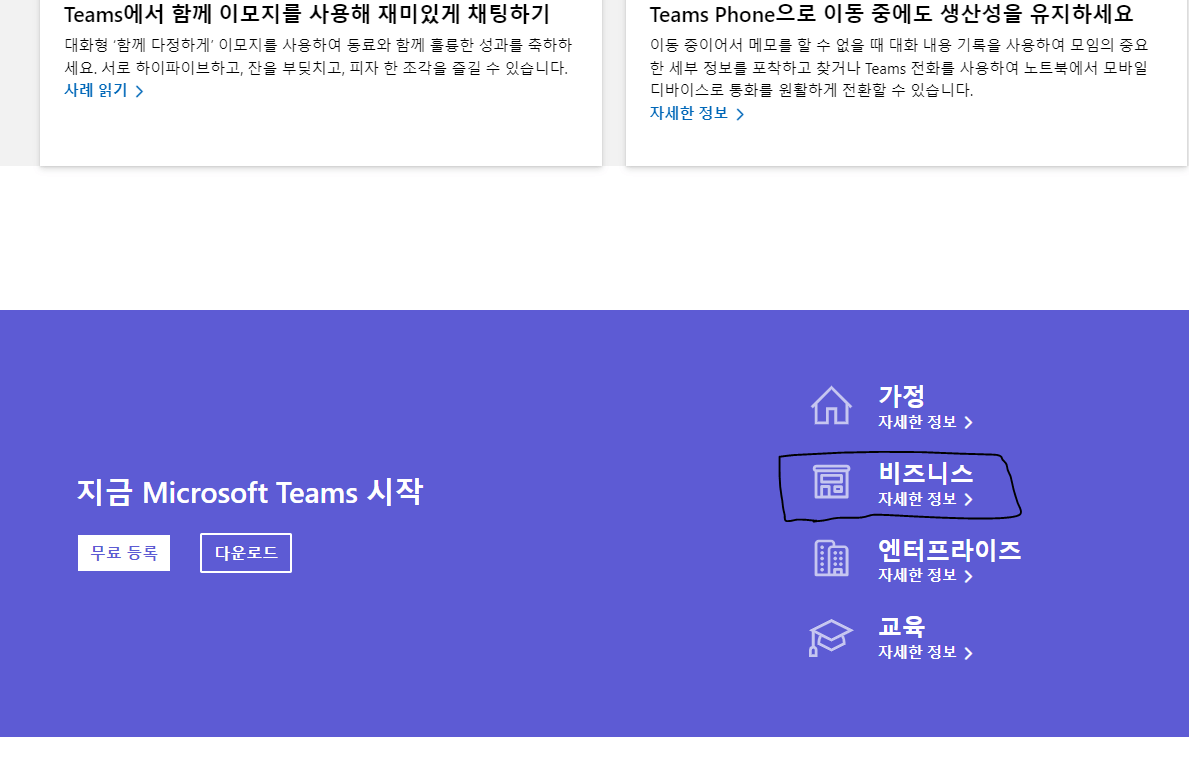The height and width of the screenshot is (762, 1189).
Task: Open 자세한 정보 link under 가정
Action: coord(925,422)
